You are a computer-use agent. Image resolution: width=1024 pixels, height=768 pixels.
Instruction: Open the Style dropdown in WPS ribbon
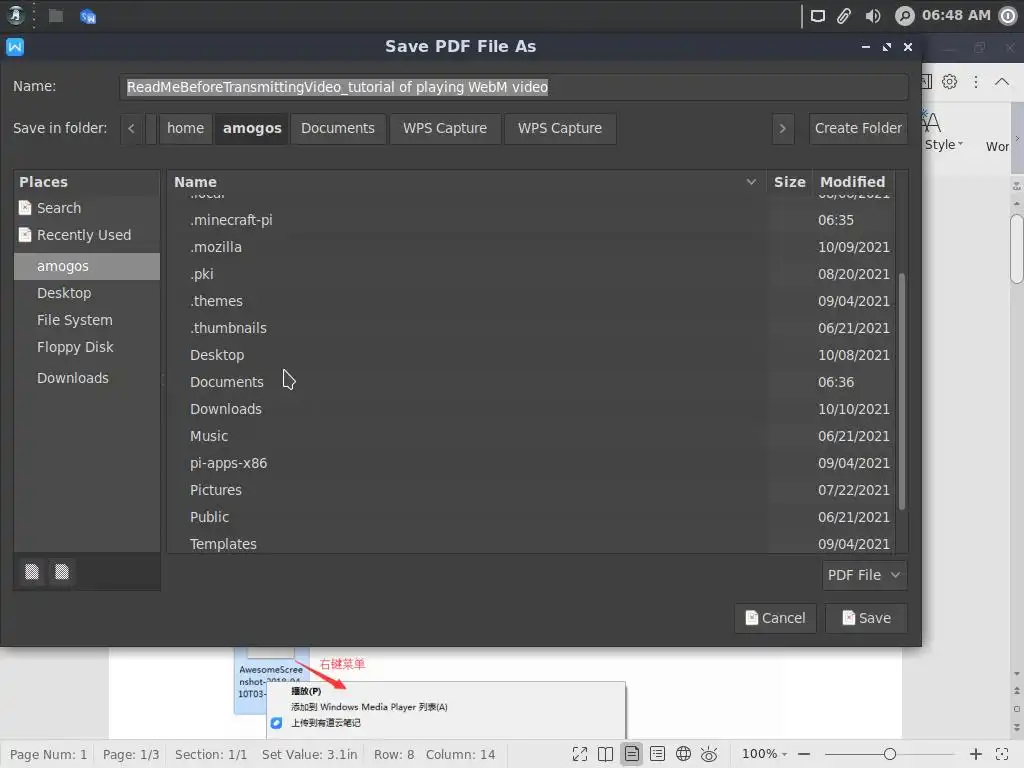944,144
